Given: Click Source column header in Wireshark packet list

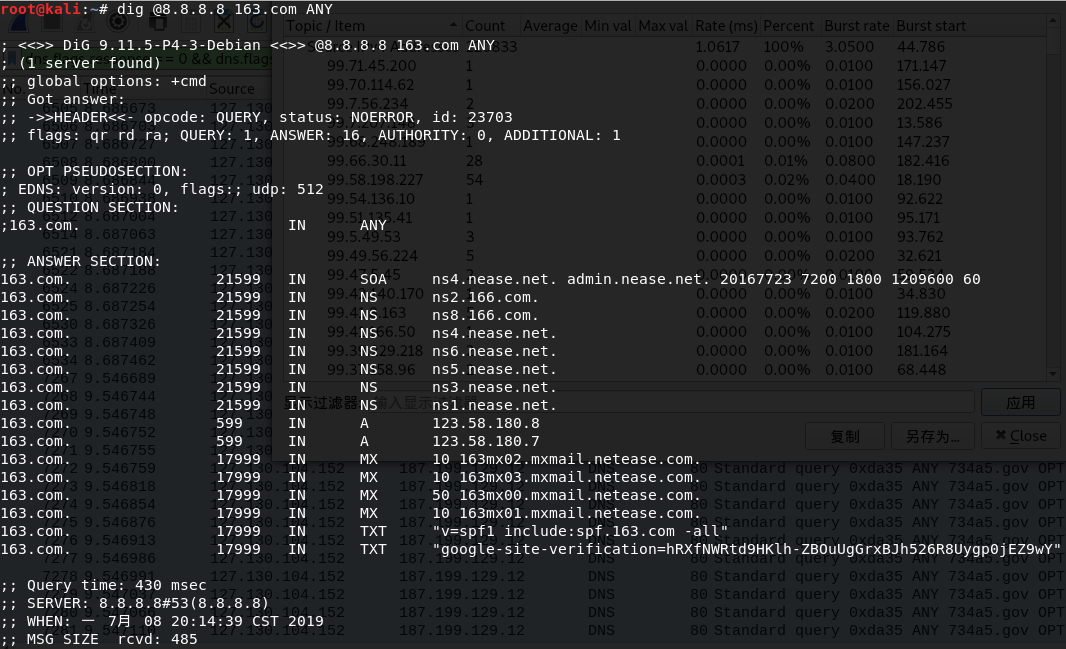Looking at the screenshot, I should coord(231,89).
